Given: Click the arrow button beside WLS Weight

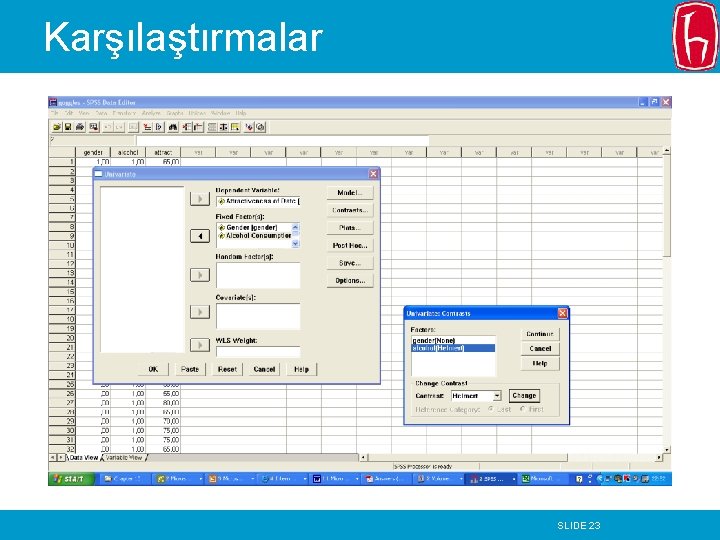Looking at the screenshot, I should click(x=200, y=345).
